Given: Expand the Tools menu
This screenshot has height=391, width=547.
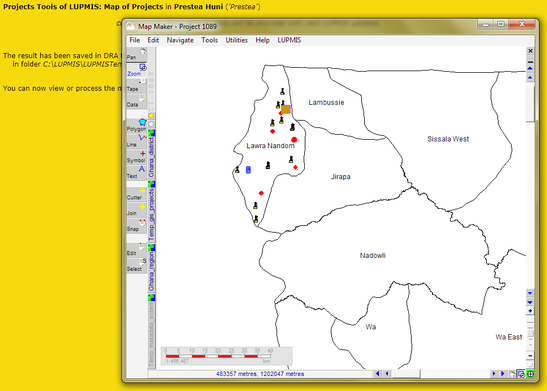Looking at the screenshot, I should pos(209,40).
